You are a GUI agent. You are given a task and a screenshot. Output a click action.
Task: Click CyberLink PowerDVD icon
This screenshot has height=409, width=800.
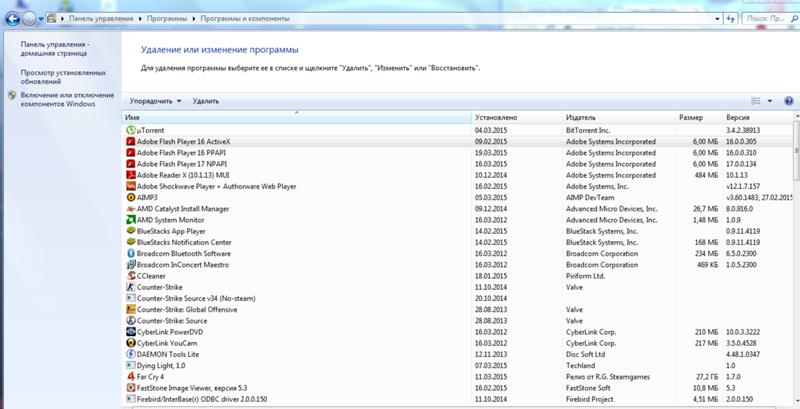point(131,333)
